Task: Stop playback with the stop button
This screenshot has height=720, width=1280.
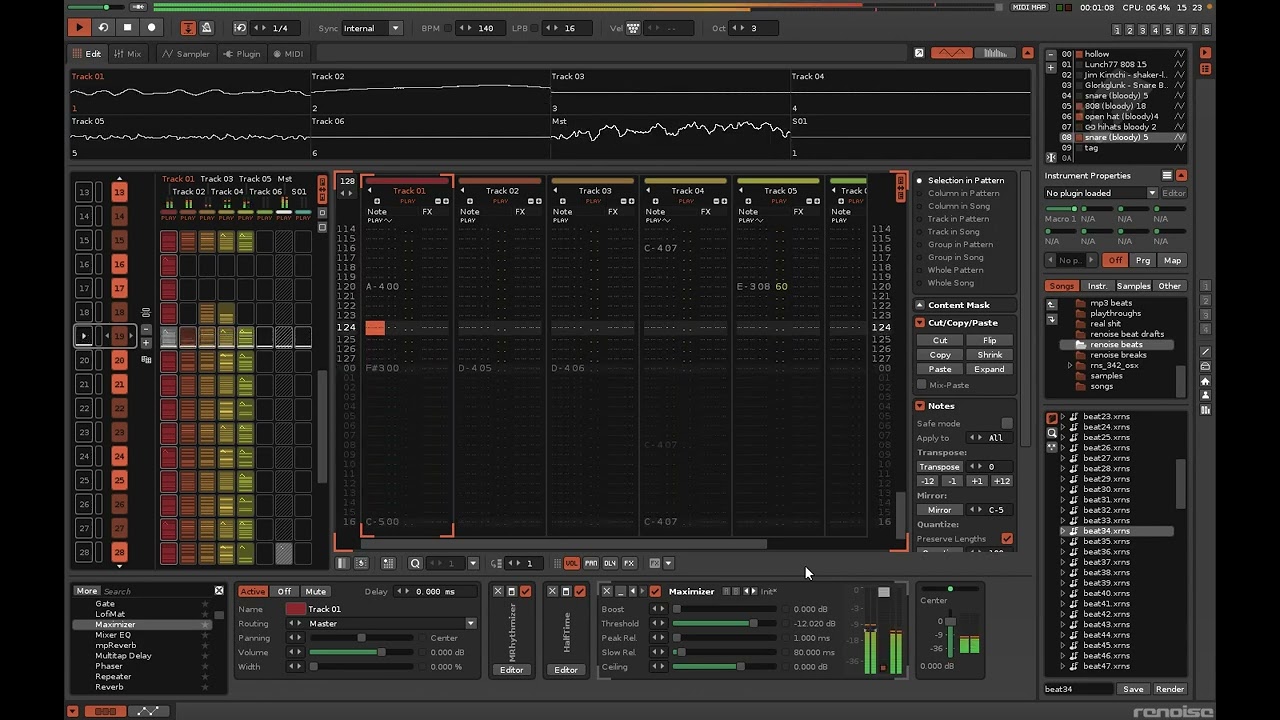Action: pyautogui.click(x=128, y=28)
